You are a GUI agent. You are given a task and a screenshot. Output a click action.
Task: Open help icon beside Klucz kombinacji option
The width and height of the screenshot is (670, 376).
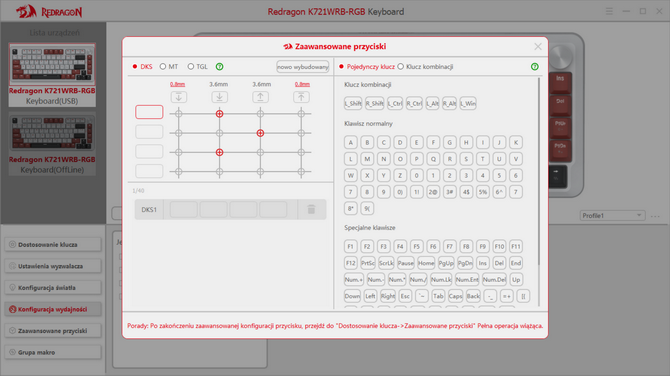coord(535,67)
